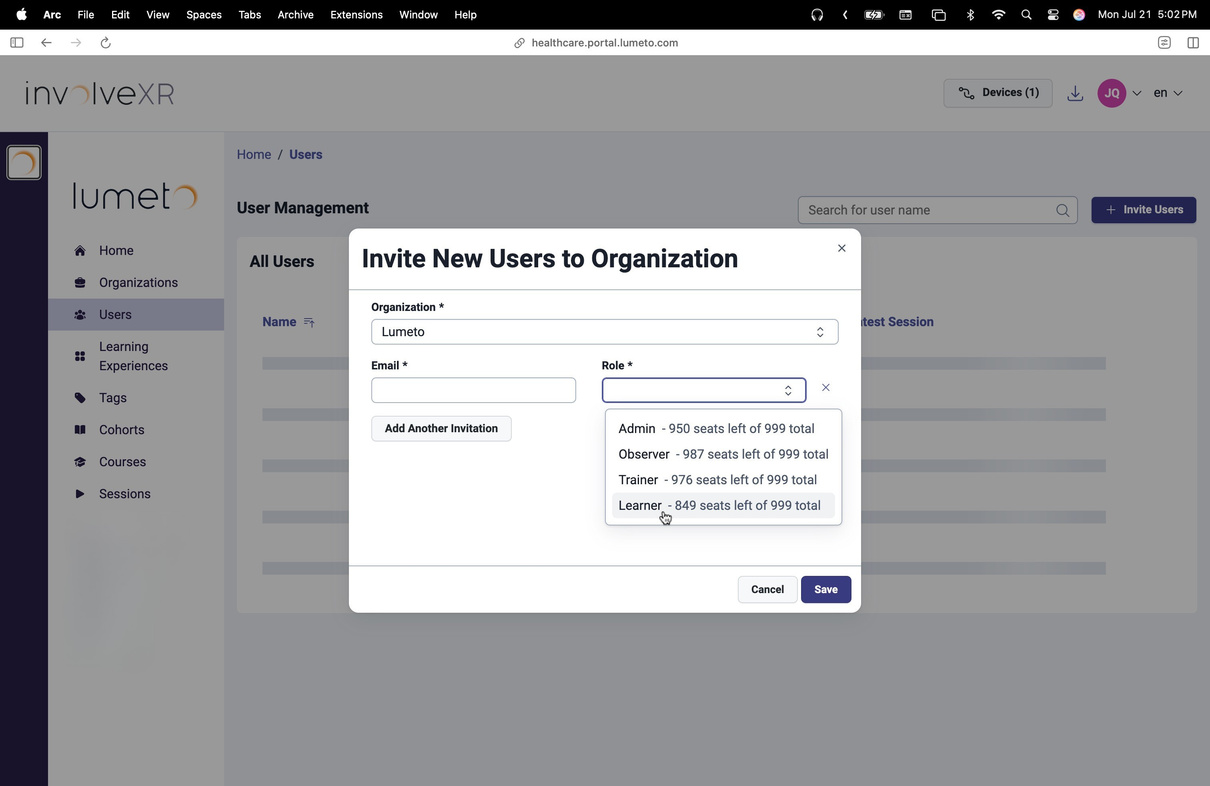Click the Cohorts sidebar book icon
Viewport: 1210px width, 786px height.
tap(80, 430)
